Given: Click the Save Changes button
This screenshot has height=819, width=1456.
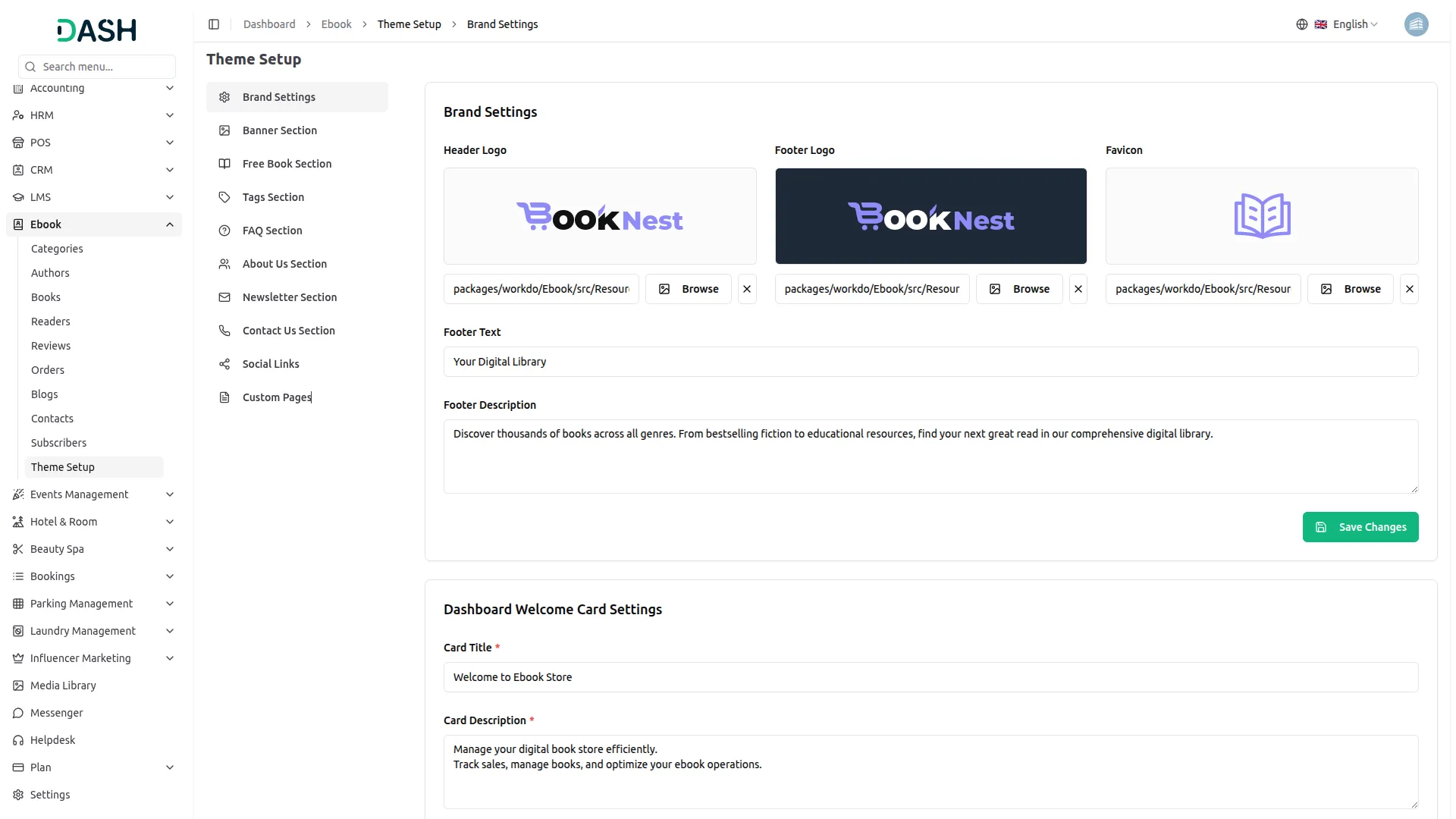Looking at the screenshot, I should click(x=1360, y=527).
